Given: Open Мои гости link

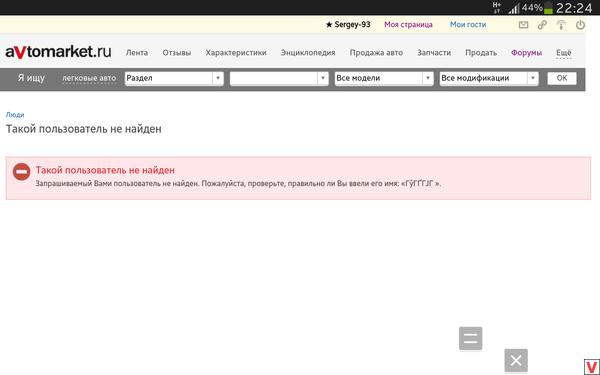Looking at the screenshot, I should tap(468, 24).
